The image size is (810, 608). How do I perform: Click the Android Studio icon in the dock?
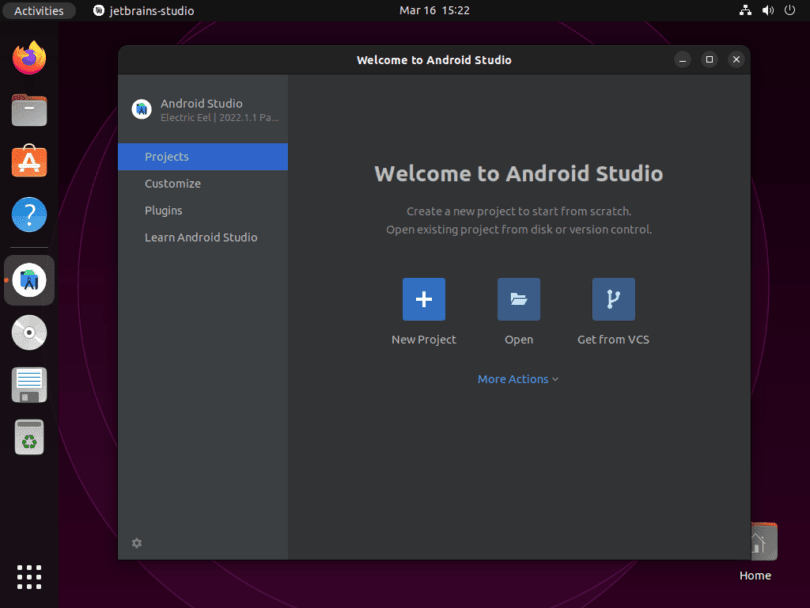point(28,280)
